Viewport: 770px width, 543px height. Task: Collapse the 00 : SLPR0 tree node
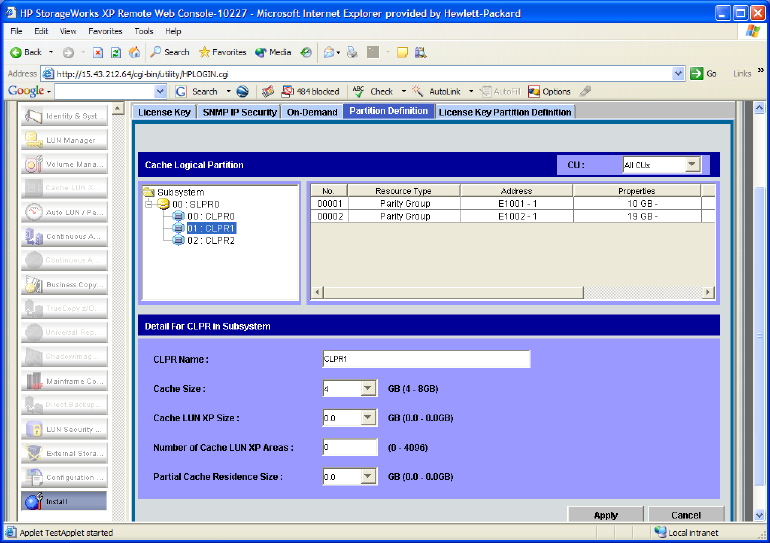pyautogui.click(x=149, y=204)
